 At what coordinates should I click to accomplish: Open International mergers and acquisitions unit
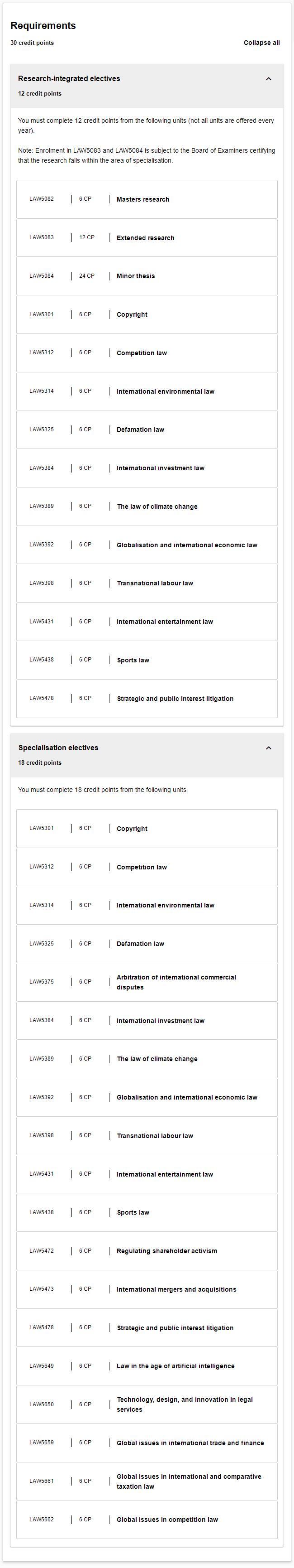click(147, 1288)
